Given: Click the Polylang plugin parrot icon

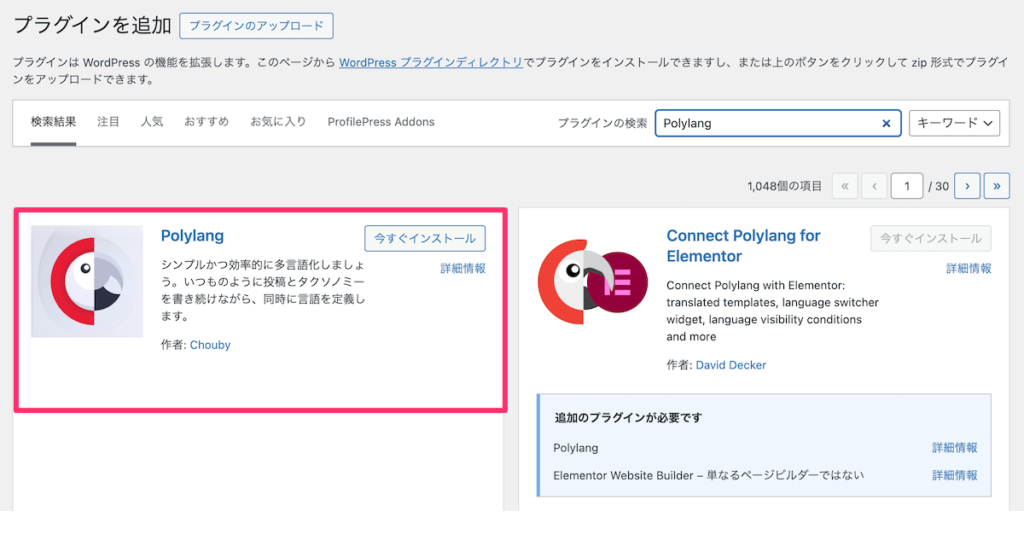Looking at the screenshot, I should pyautogui.click(x=87, y=281).
